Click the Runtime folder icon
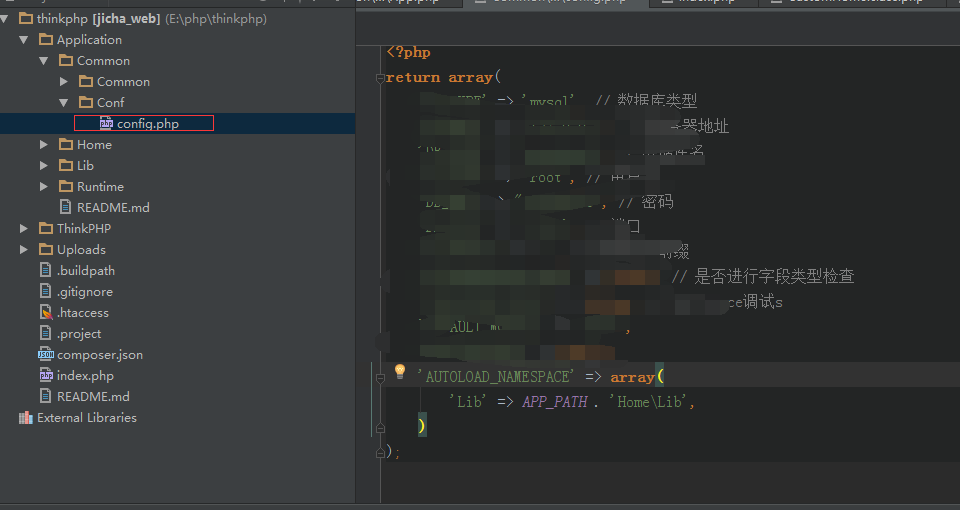Viewport: 960px width, 510px height. point(66,186)
